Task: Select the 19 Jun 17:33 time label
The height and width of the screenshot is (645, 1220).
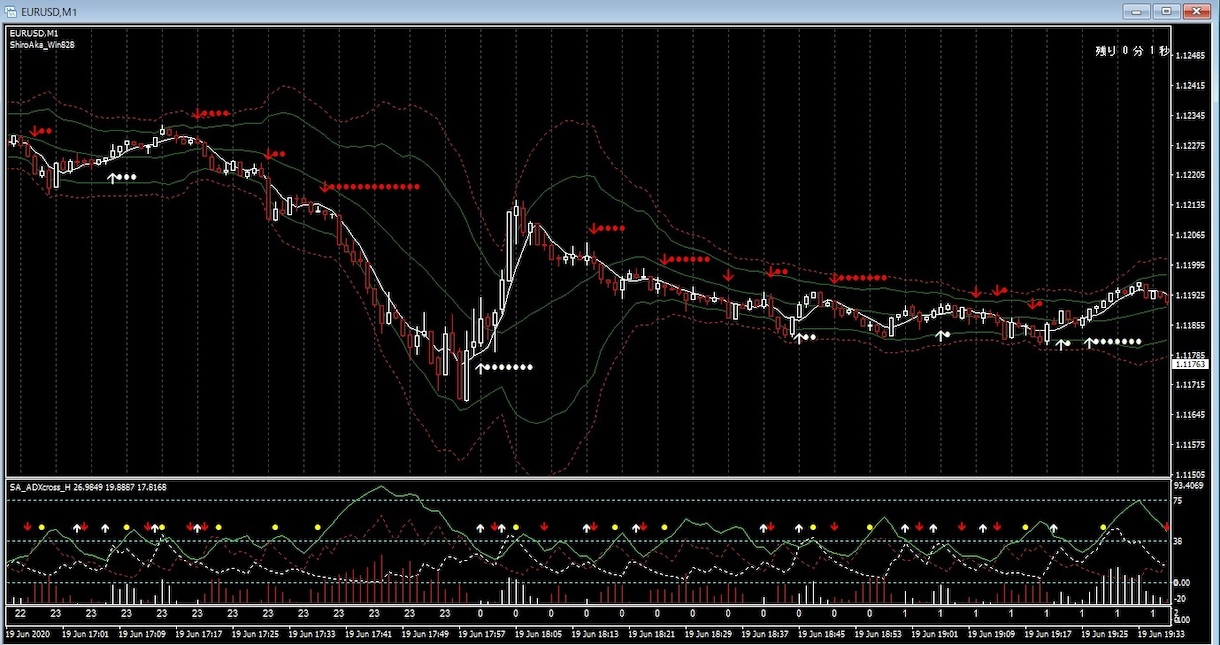Action: [311, 634]
